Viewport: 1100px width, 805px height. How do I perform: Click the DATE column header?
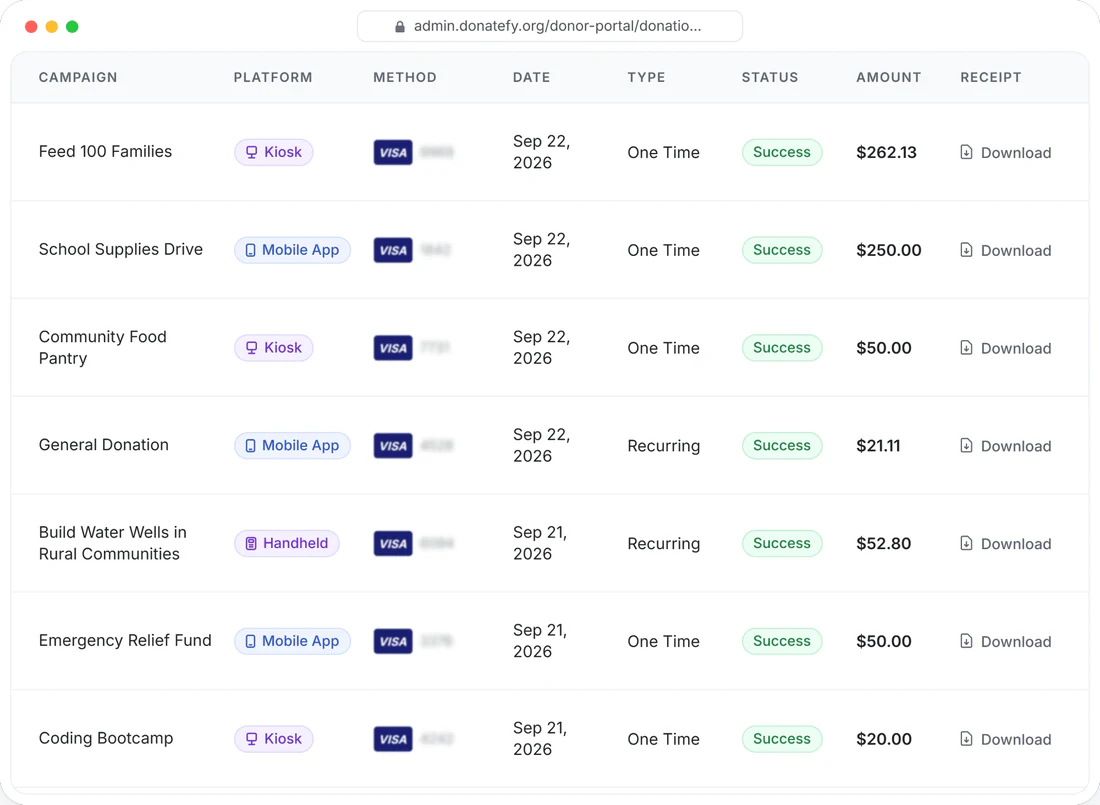tap(532, 77)
